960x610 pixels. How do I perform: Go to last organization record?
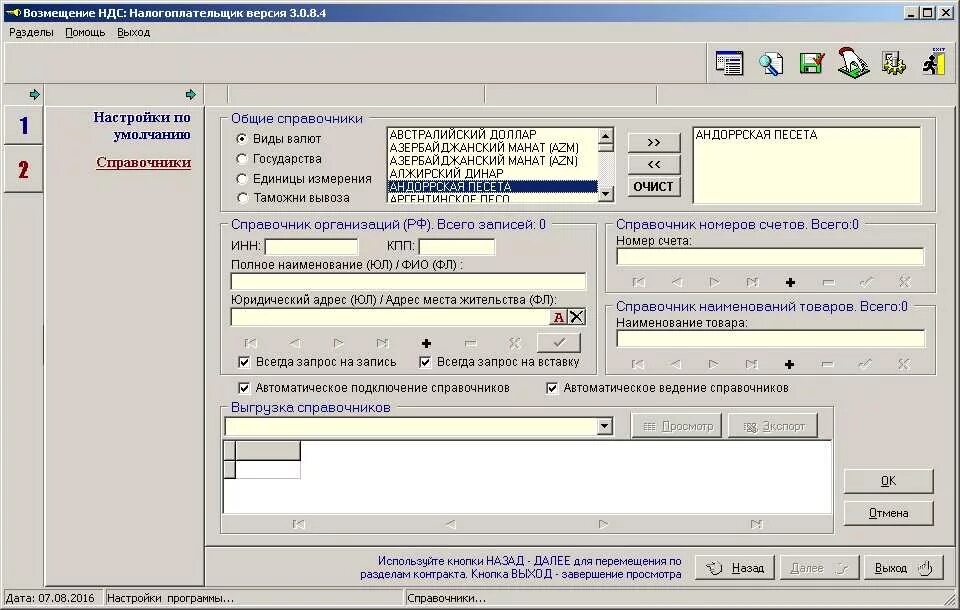(x=383, y=343)
